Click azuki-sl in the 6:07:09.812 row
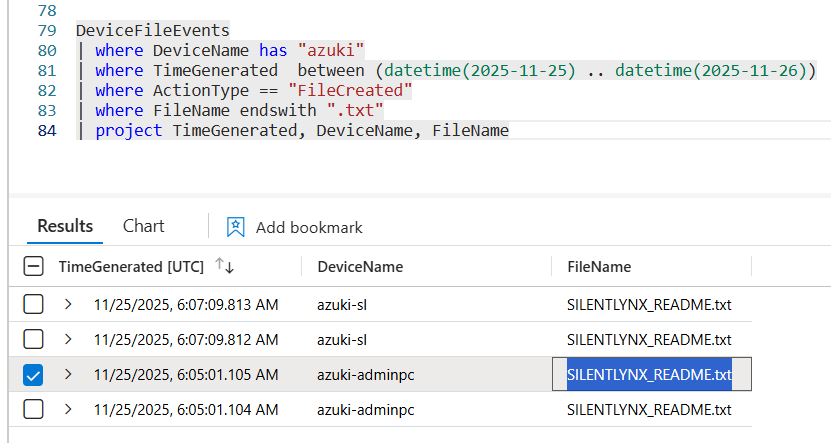 pyautogui.click(x=342, y=340)
